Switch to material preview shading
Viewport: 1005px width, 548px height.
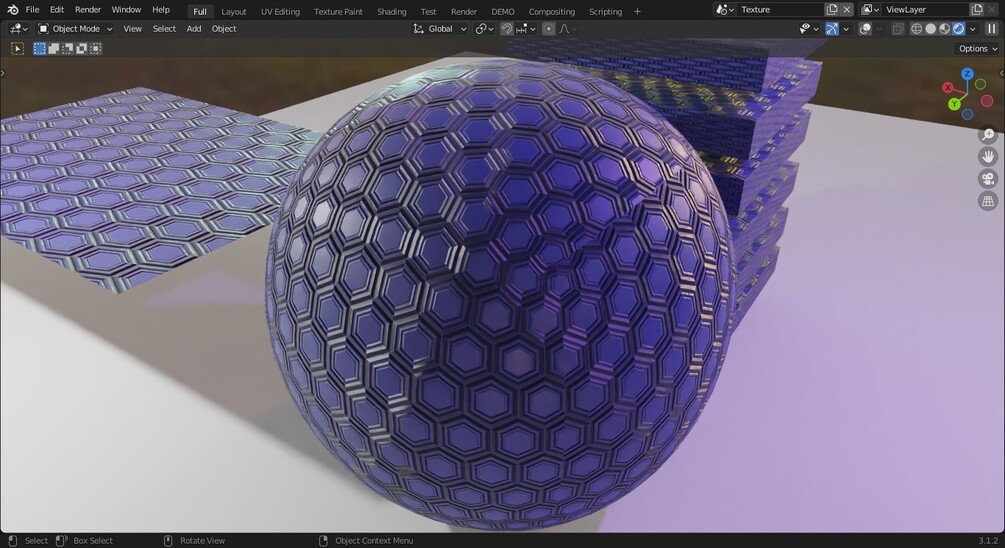945,29
